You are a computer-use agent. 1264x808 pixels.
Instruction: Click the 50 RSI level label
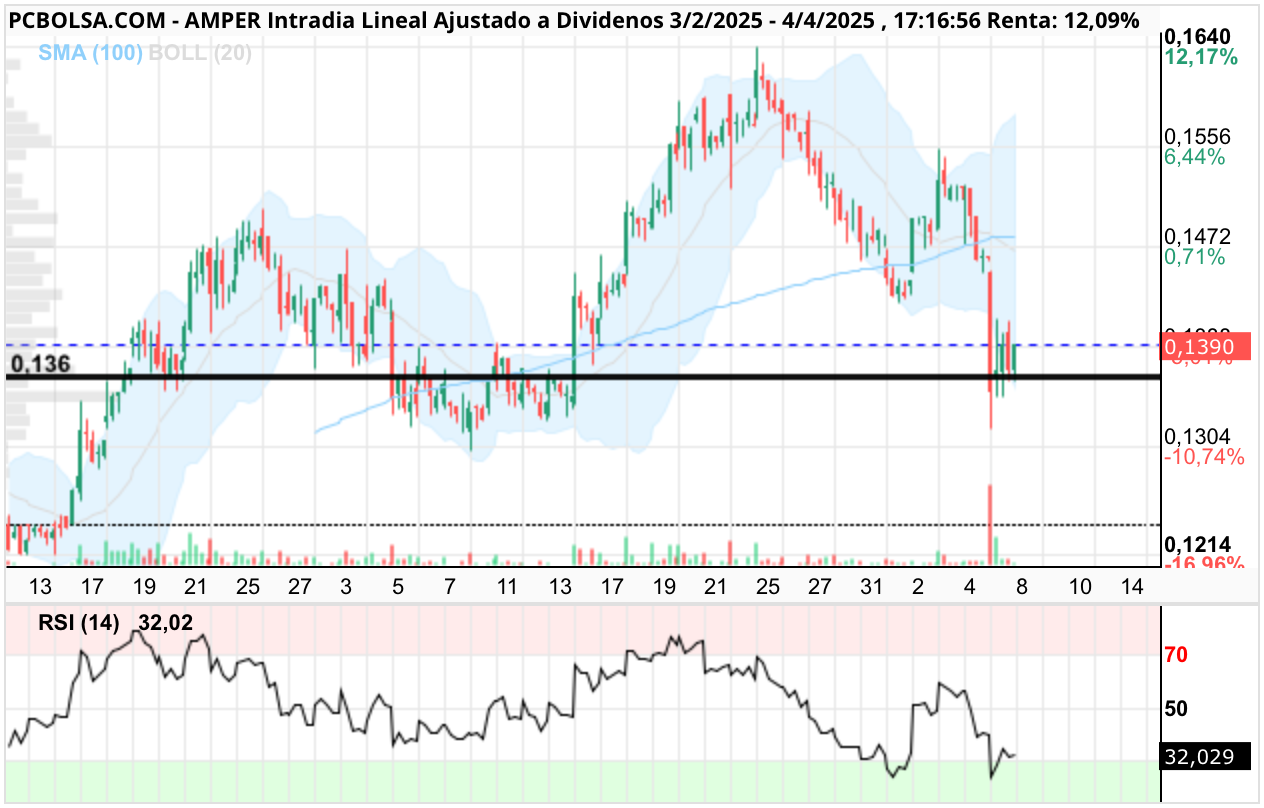pyautogui.click(x=1176, y=709)
